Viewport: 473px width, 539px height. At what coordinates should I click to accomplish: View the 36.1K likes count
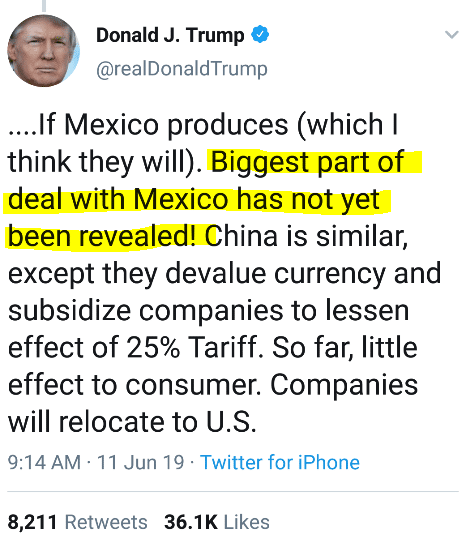pyautogui.click(x=191, y=522)
